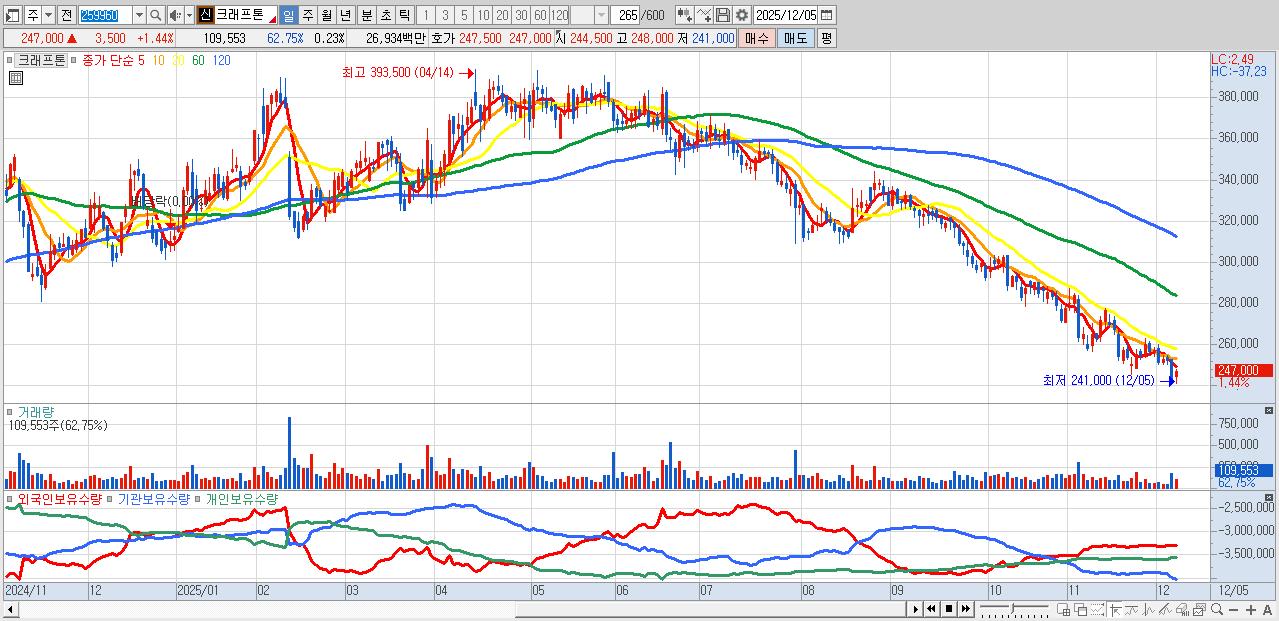
Task: Click the play button in bottom playback bar
Action: point(916,609)
